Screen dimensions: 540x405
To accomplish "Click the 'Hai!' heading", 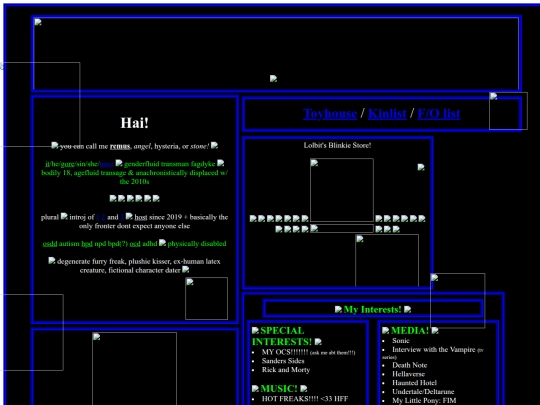I will (x=134, y=123).
